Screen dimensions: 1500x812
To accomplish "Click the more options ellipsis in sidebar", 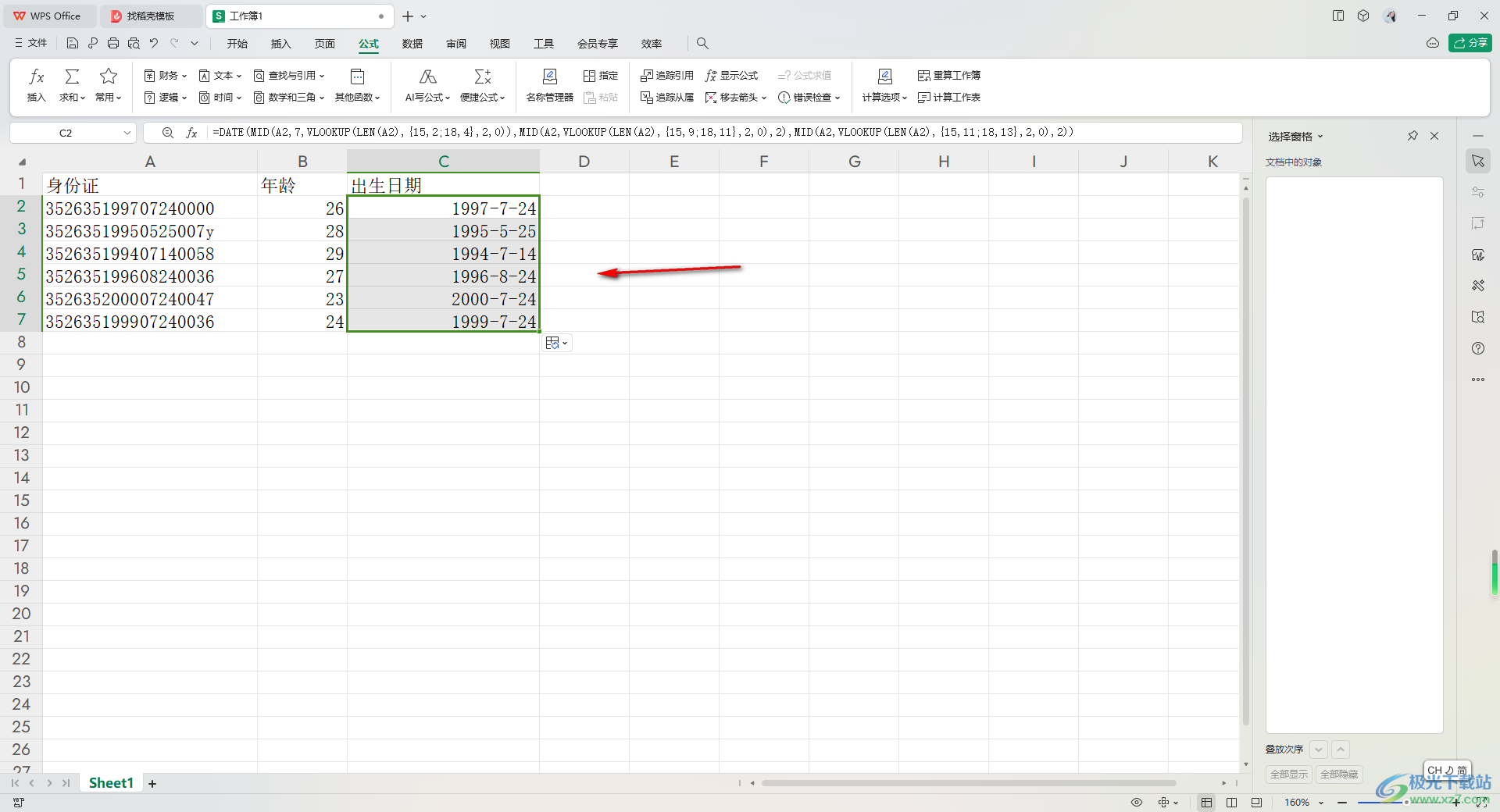I will pos(1478,379).
